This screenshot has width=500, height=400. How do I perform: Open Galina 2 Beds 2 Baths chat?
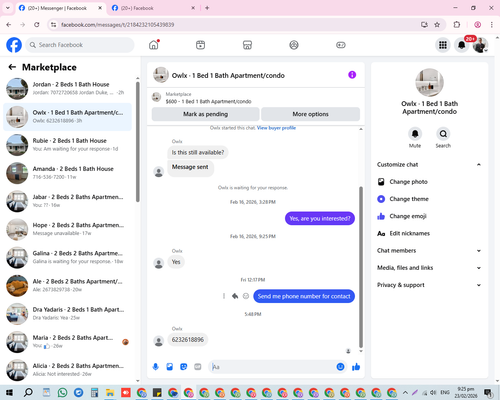67,257
